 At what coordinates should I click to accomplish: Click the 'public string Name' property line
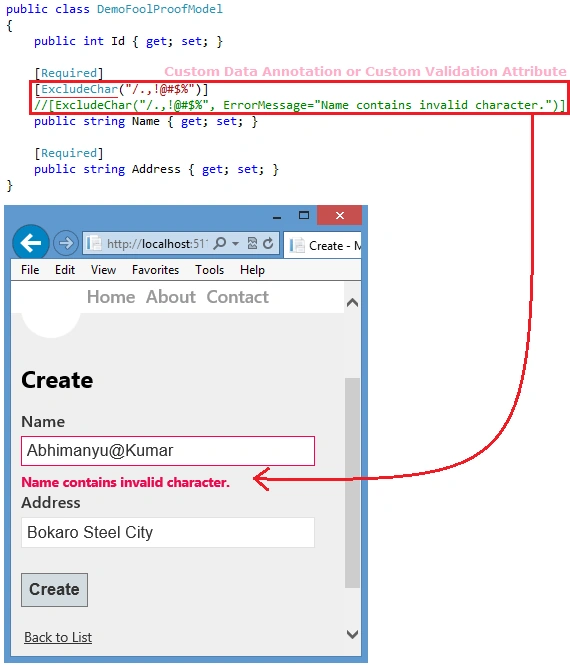pos(146,121)
